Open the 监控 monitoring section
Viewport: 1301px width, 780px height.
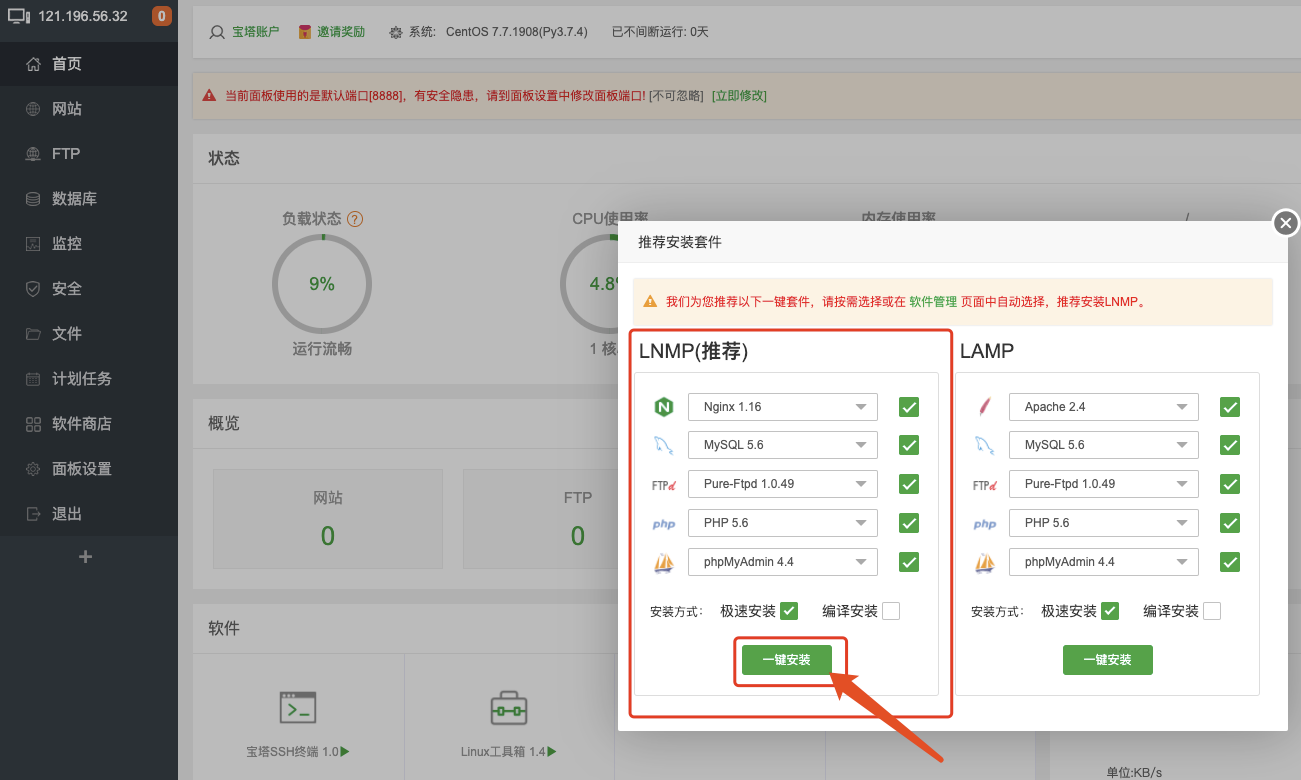(89, 244)
